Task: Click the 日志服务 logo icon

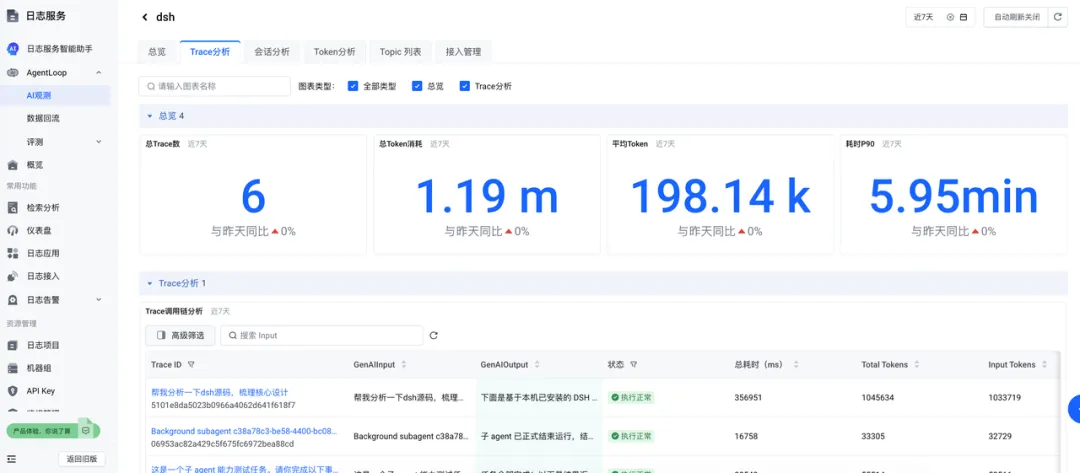Action: click(12, 16)
